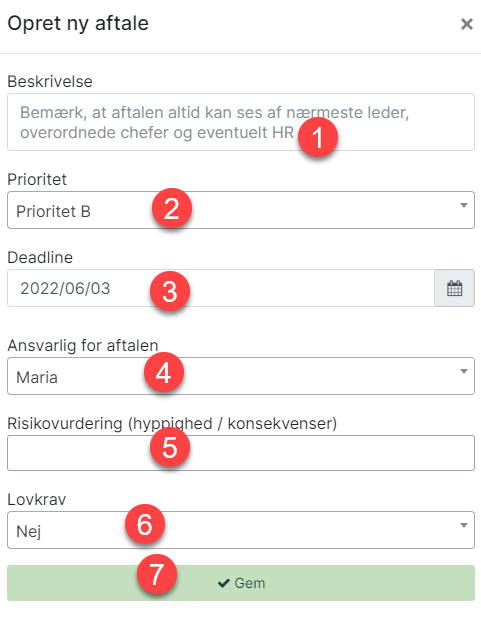Click the Deadline date field 2022/06/03

221,288
